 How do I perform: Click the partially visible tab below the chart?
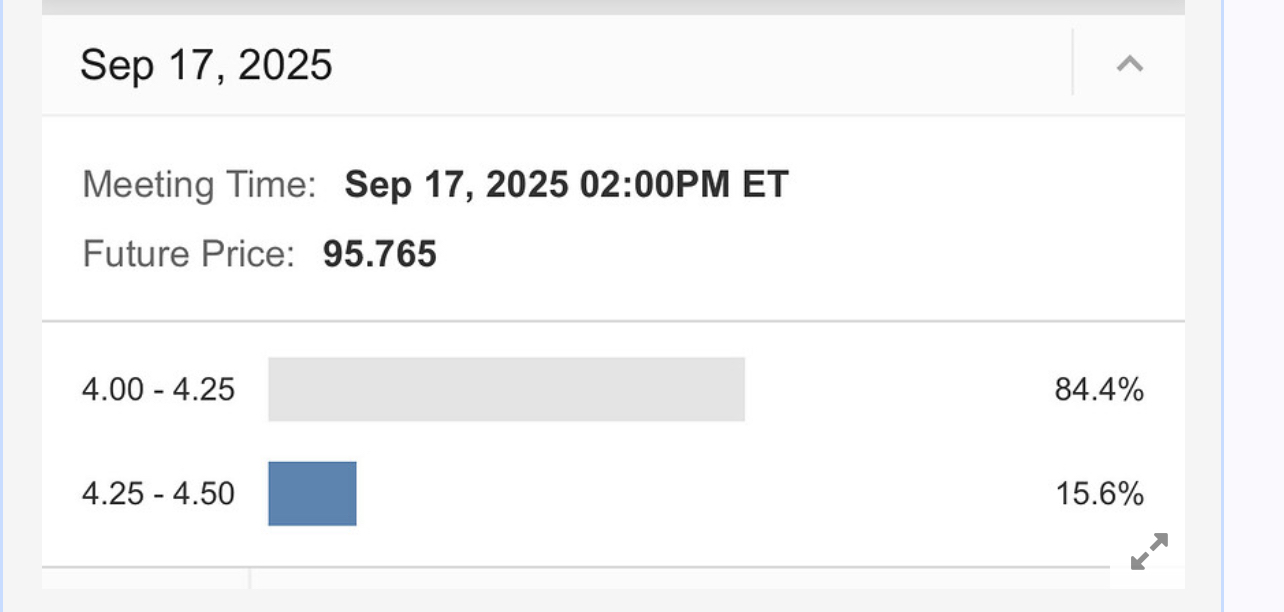click(x=145, y=579)
